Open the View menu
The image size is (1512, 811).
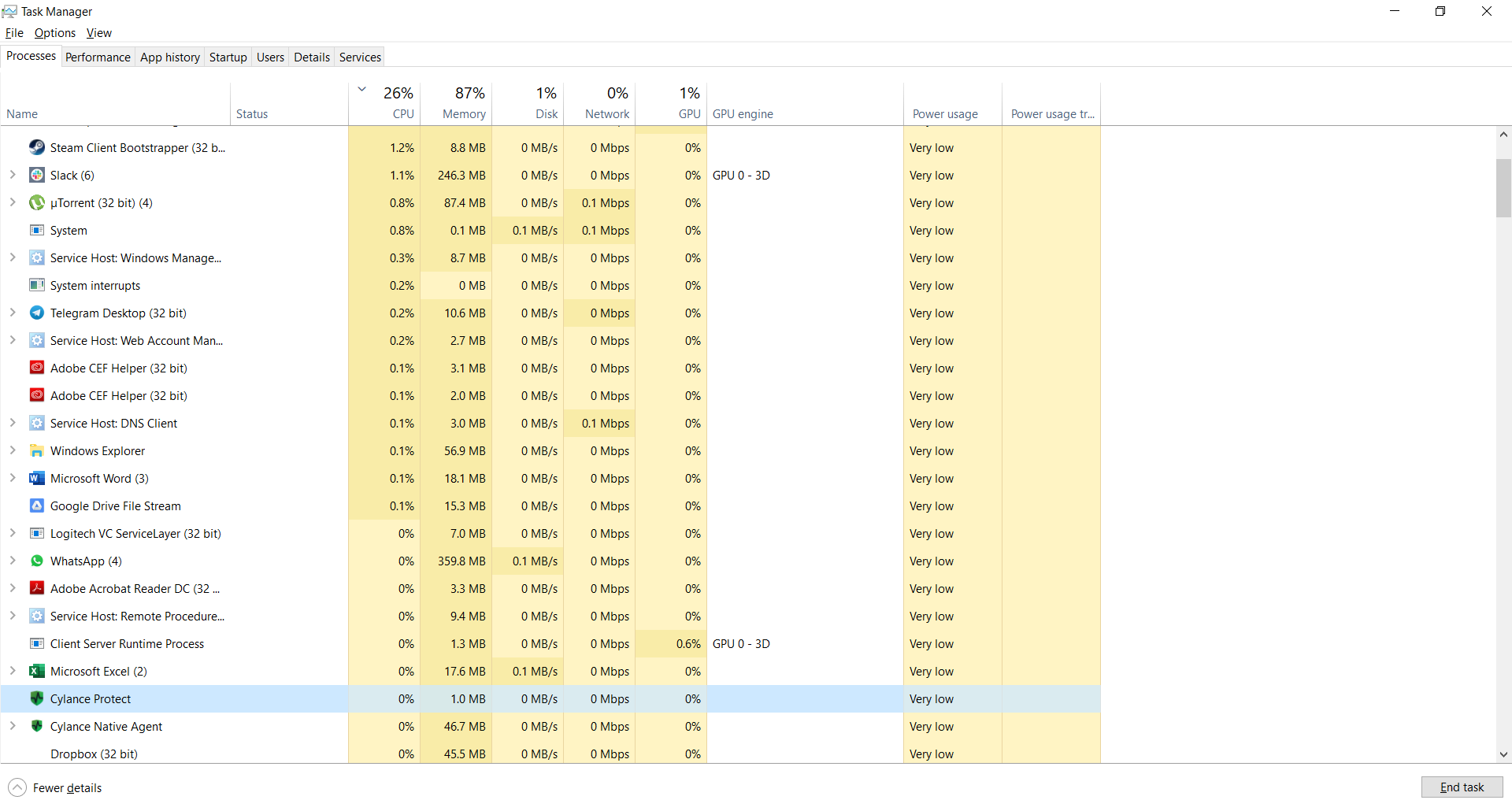tap(99, 33)
